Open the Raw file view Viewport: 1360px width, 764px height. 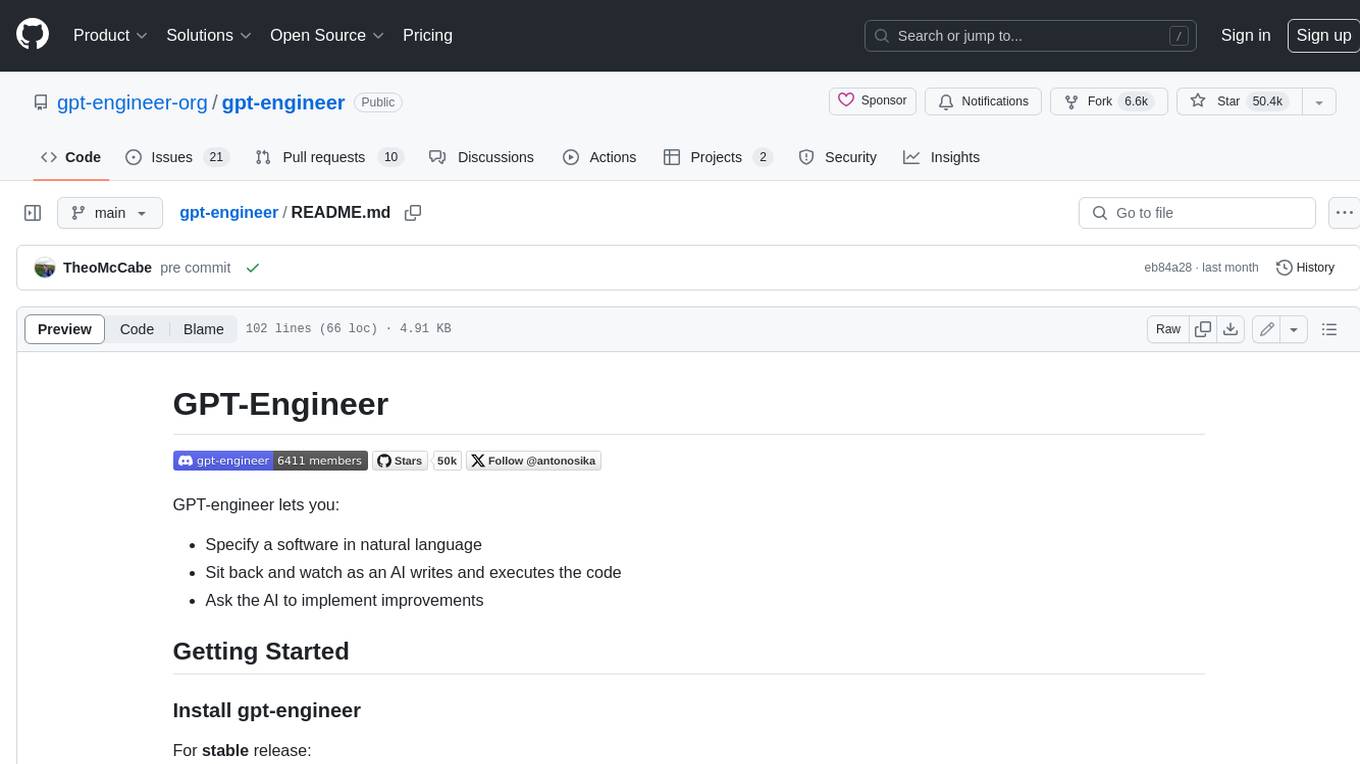click(1168, 329)
